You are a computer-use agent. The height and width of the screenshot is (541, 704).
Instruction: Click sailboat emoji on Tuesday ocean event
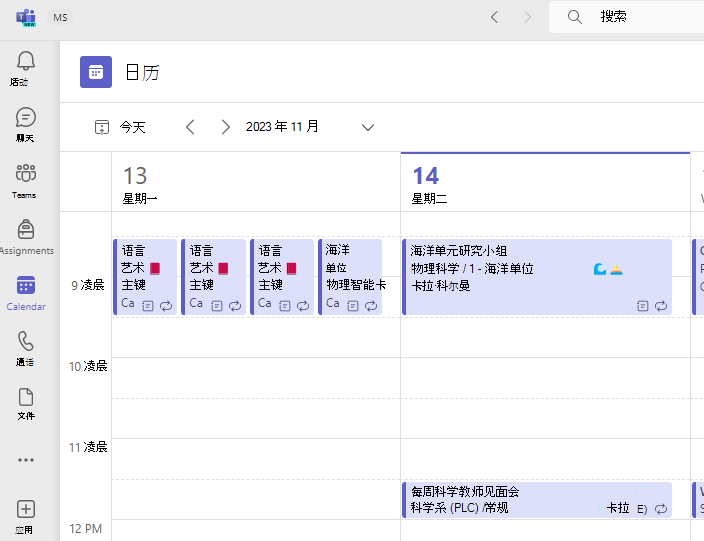point(616,269)
